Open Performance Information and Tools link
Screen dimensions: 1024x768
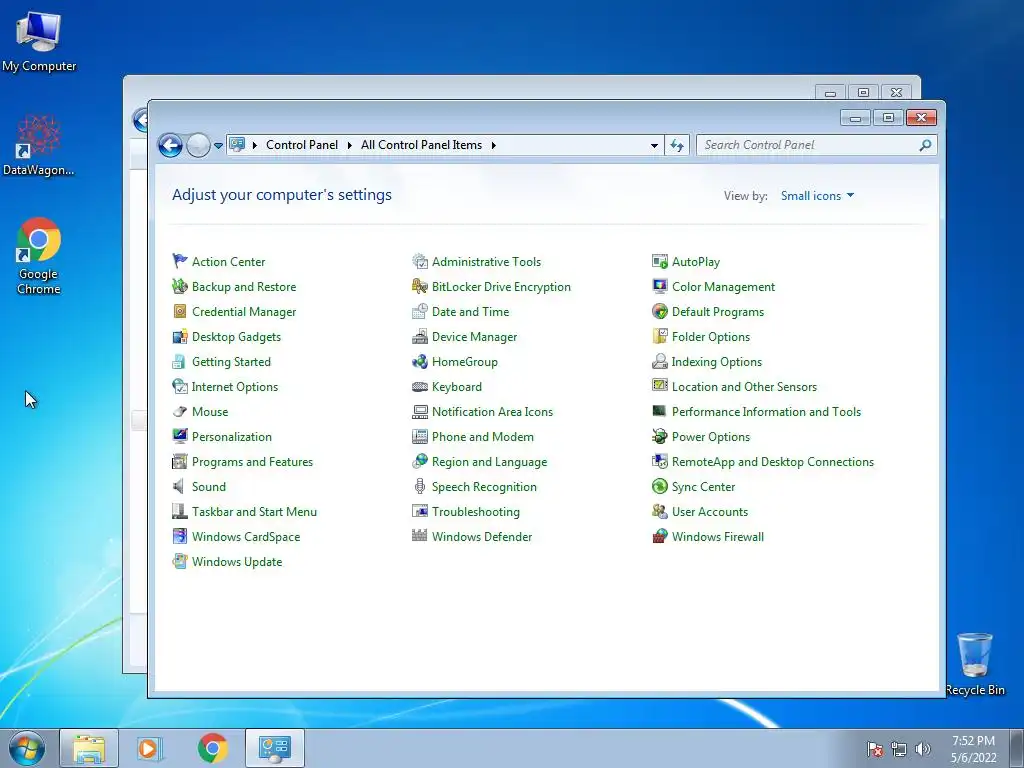766,412
